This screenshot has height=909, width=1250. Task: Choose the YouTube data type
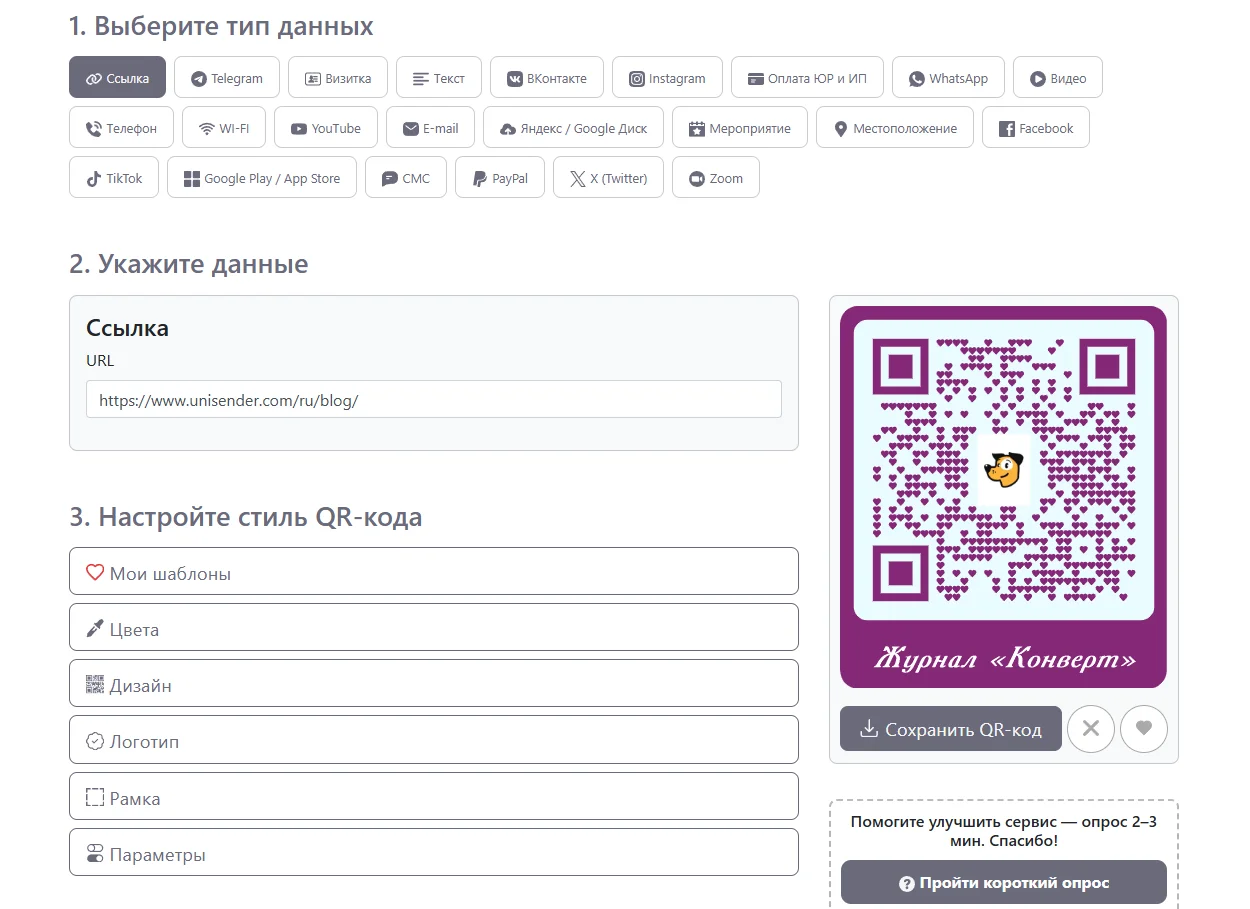[326, 128]
